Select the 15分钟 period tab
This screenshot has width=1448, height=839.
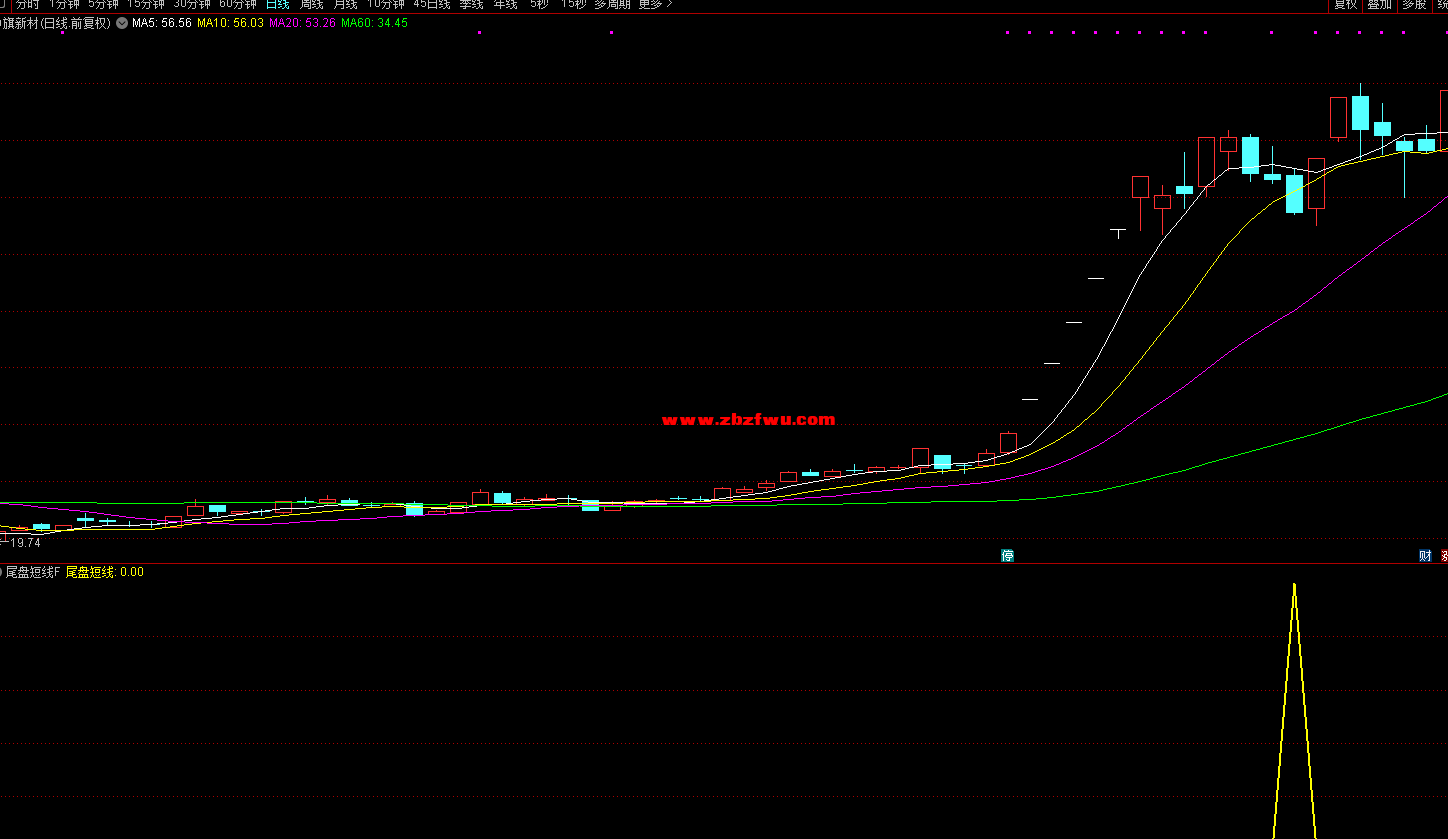[x=146, y=4]
